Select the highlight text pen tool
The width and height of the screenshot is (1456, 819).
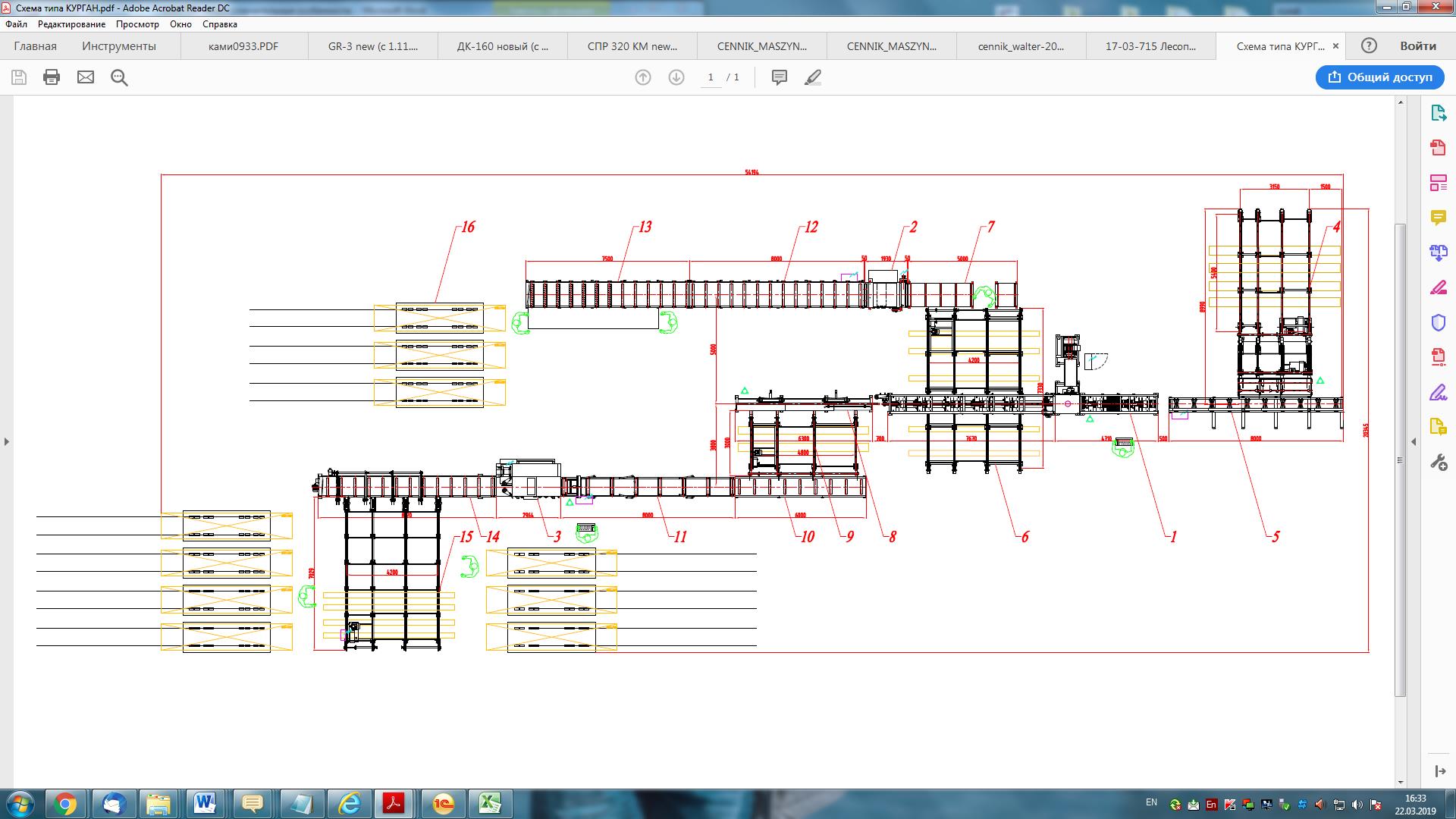813,77
